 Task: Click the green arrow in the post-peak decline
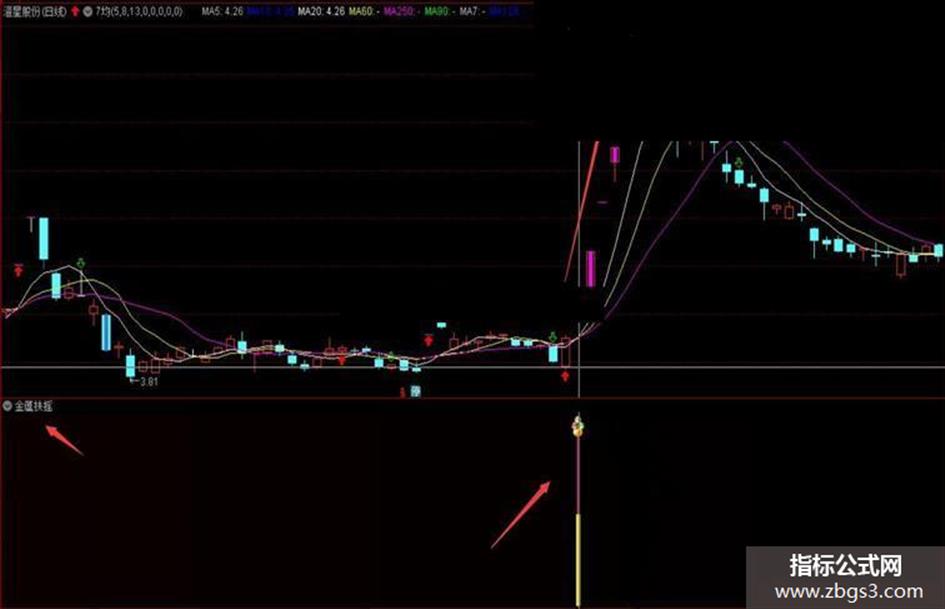point(739,162)
